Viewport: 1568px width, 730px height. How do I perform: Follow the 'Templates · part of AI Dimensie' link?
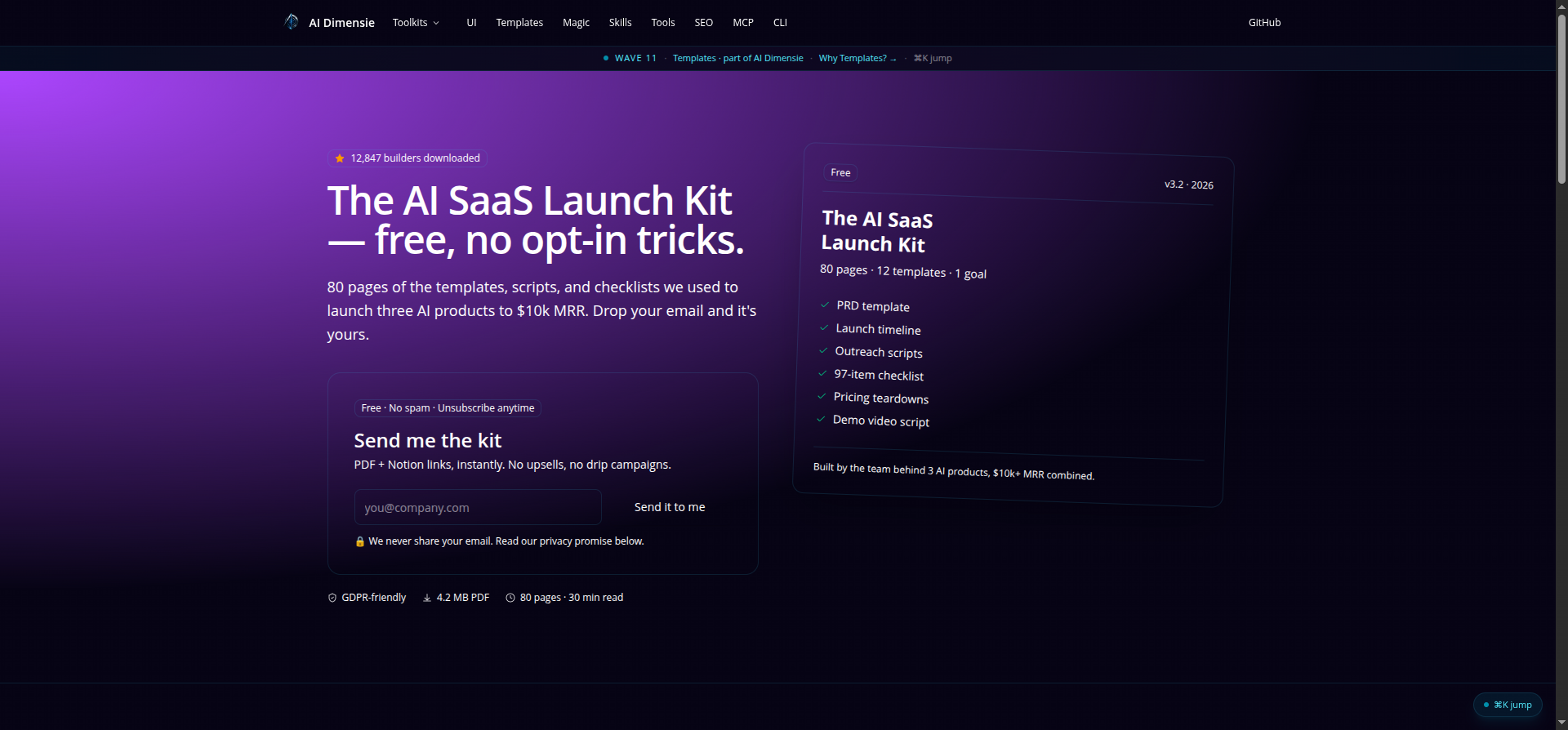pyautogui.click(x=738, y=58)
